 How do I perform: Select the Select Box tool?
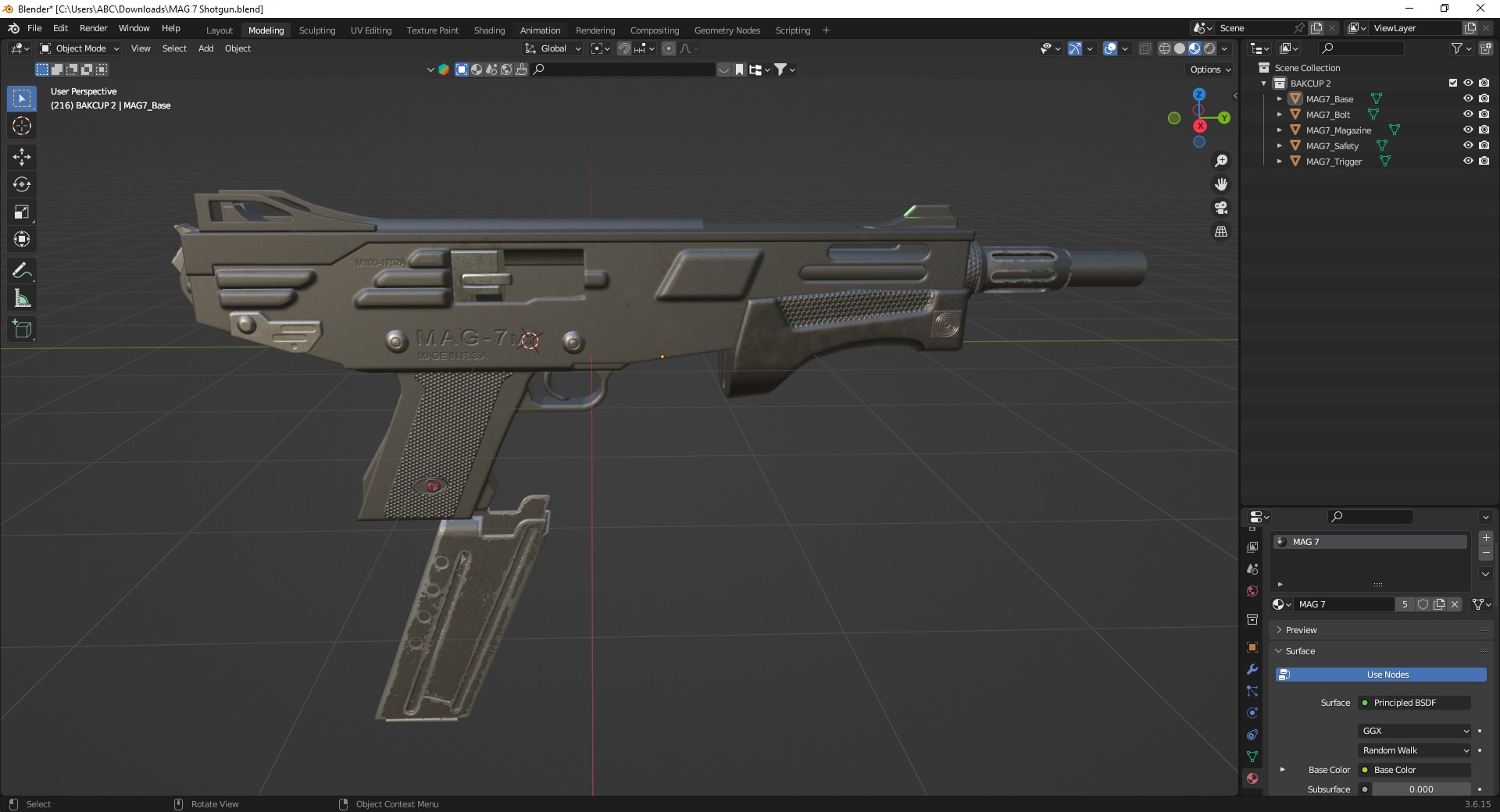click(x=22, y=98)
